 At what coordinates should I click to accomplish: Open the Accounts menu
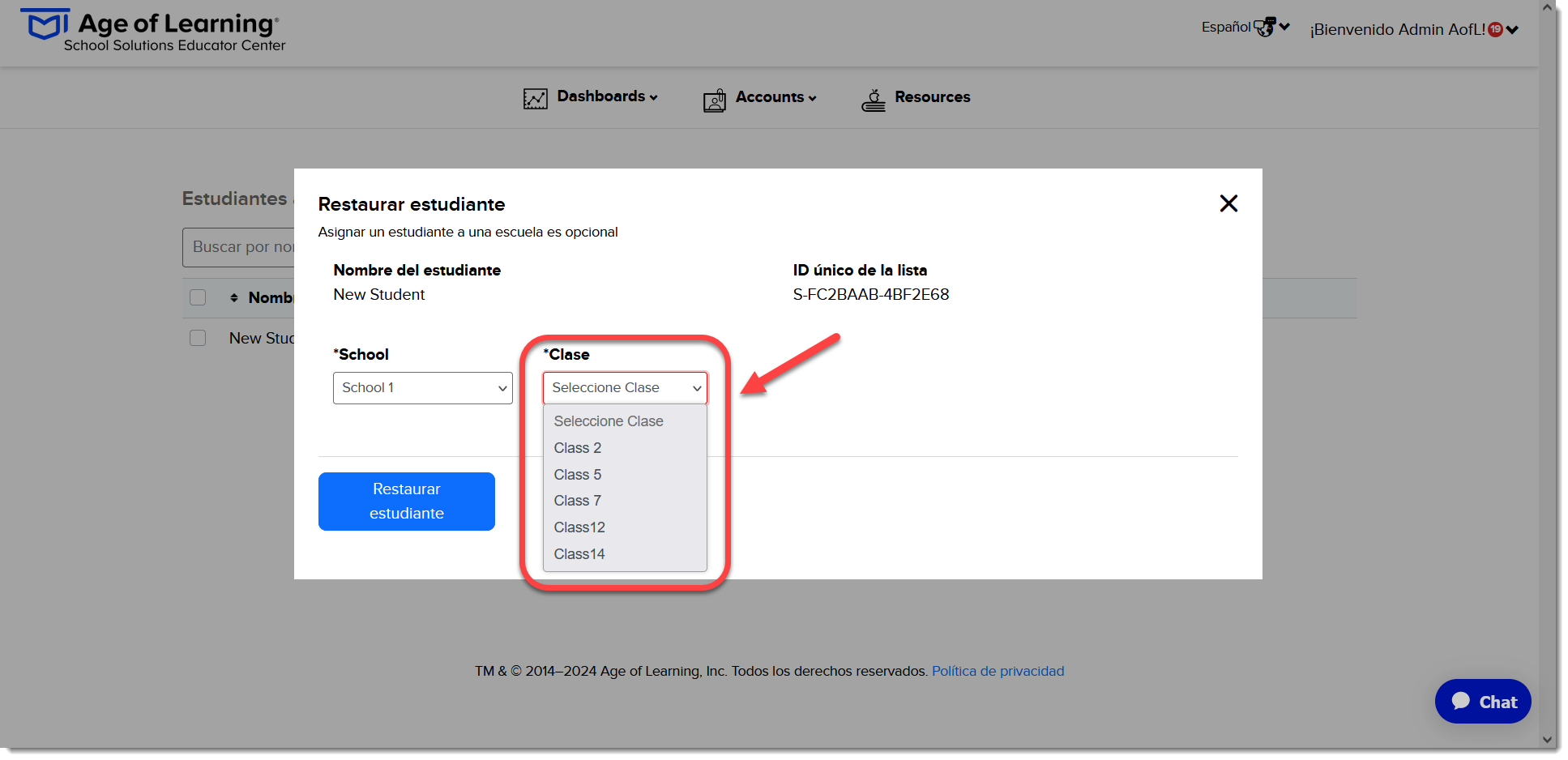click(x=775, y=97)
